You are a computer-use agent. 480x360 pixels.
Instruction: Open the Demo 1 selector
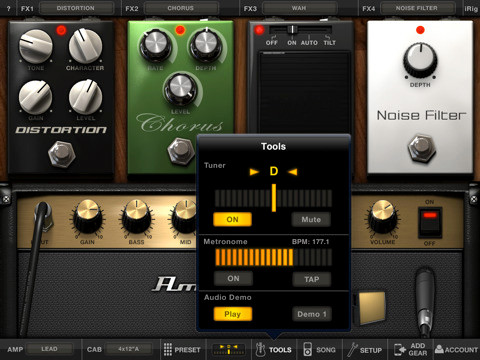(x=312, y=314)
